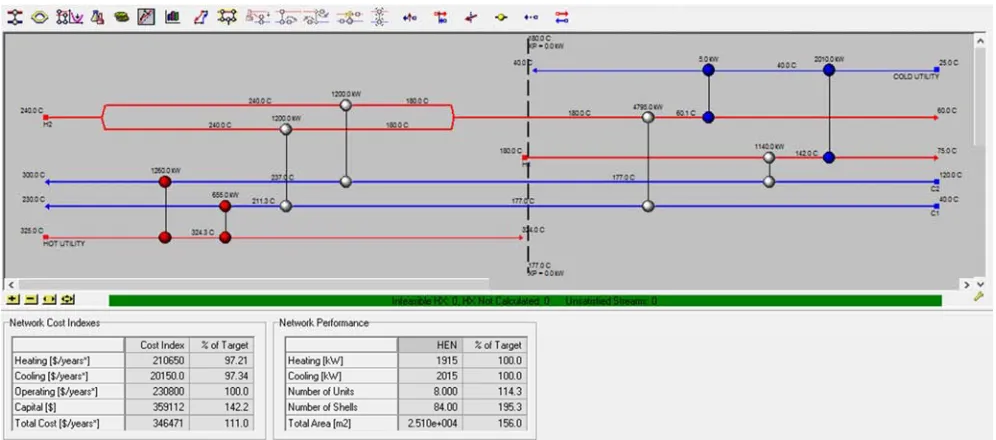Click the green ring toolbar icon
Viewport: 996px width, 440px height.
[40, 18]
